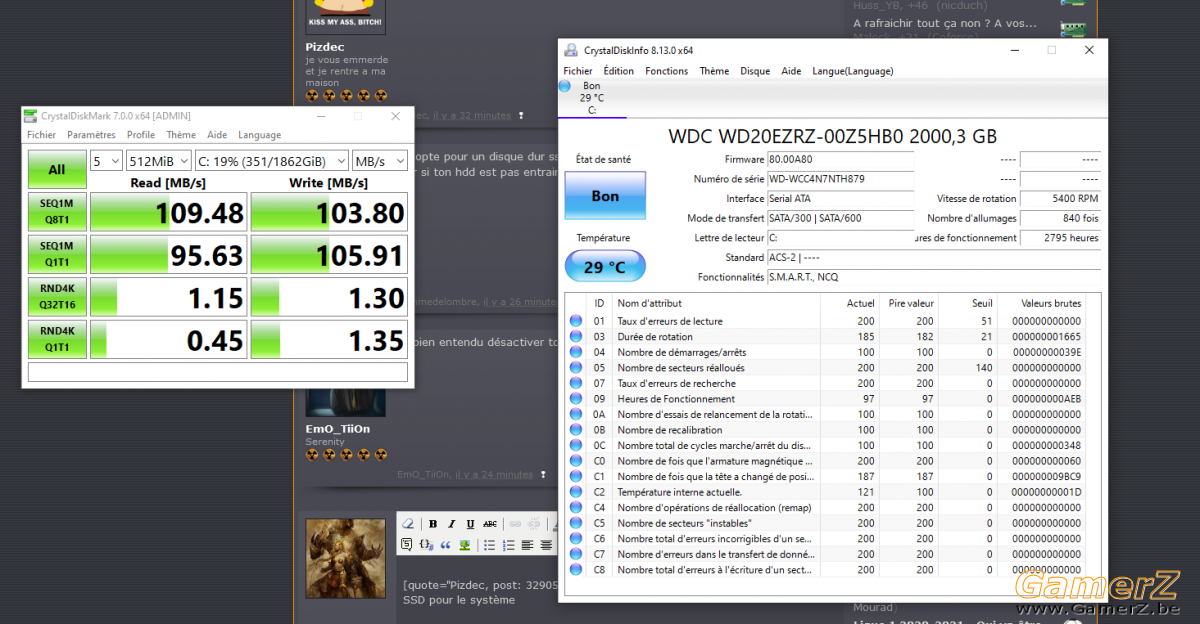The width and height of the screenshot is (1200, 624).
Task: Click status circle for Nombre de secteurs réalloués
Action: 575,368
